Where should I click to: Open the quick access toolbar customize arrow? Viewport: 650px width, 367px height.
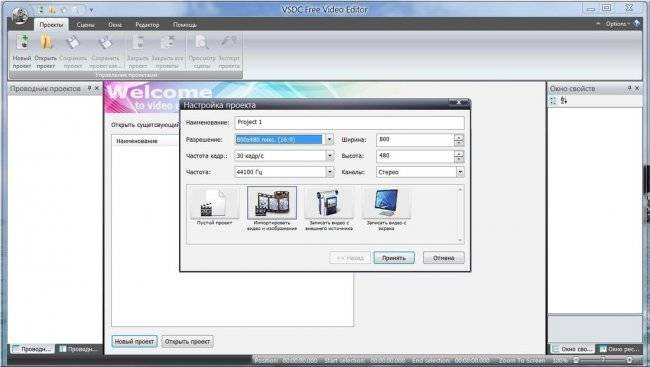click(91, 10)
